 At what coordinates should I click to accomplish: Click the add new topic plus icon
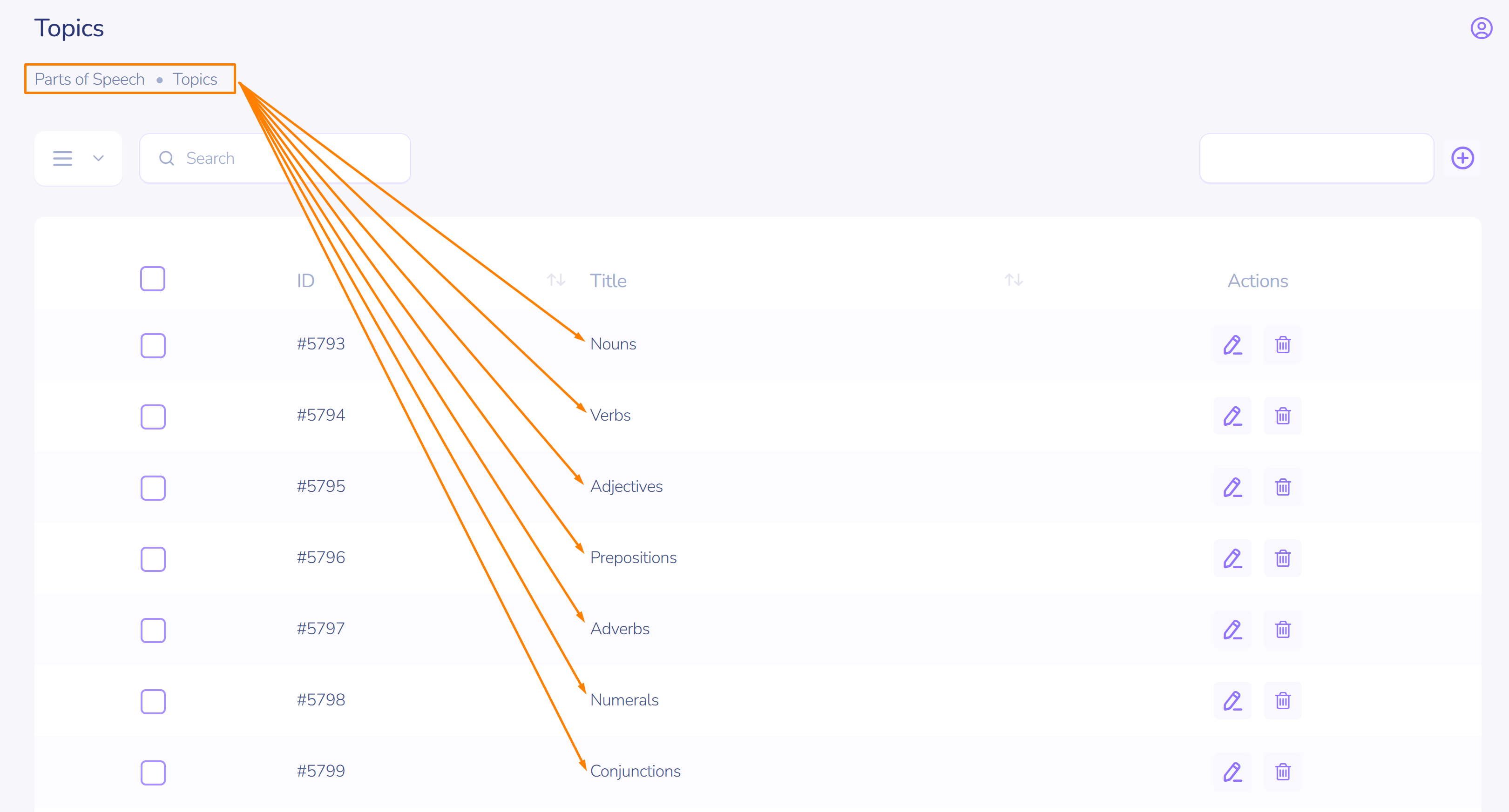click(1462, 158)
